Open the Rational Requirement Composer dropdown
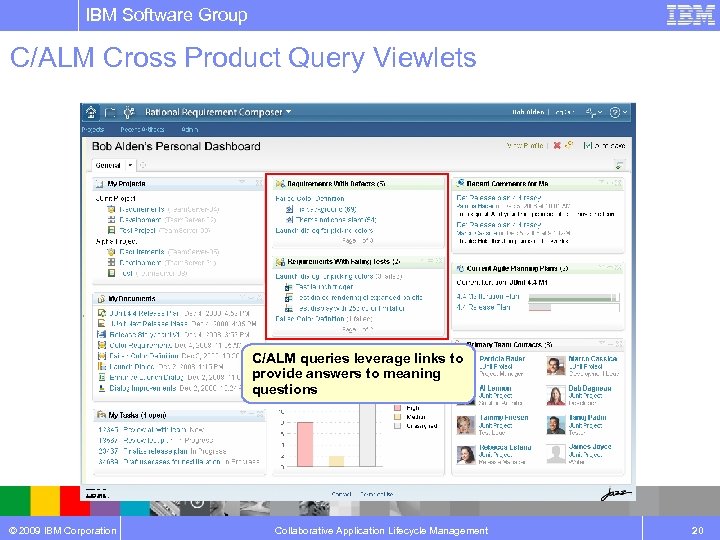The height and width of the screenshot is (540, 720). 218,112
